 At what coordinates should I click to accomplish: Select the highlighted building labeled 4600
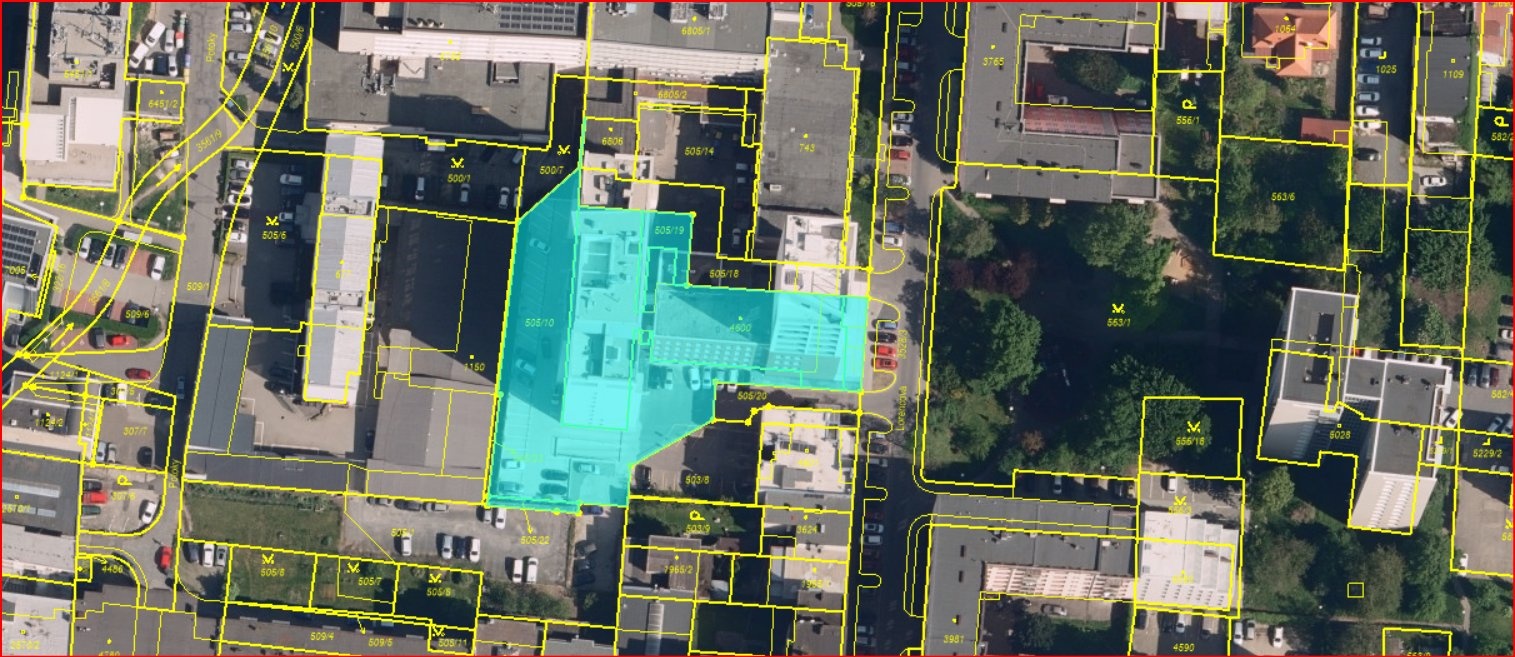pos(740,327)
